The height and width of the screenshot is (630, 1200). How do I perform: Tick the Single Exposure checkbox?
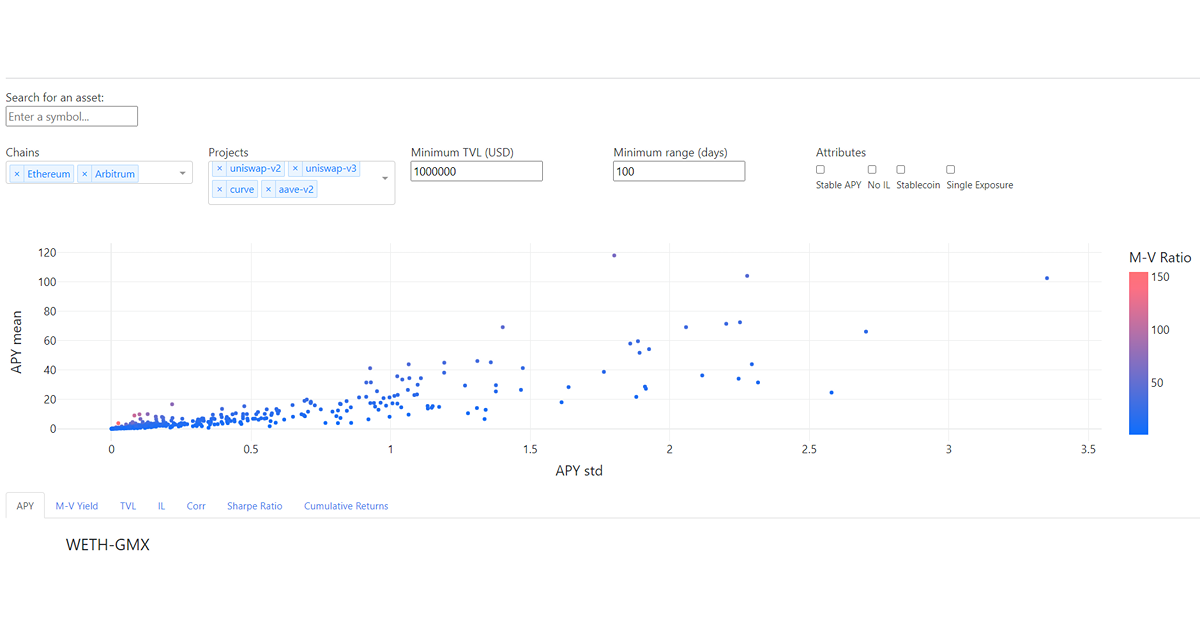tap(951, 170)
